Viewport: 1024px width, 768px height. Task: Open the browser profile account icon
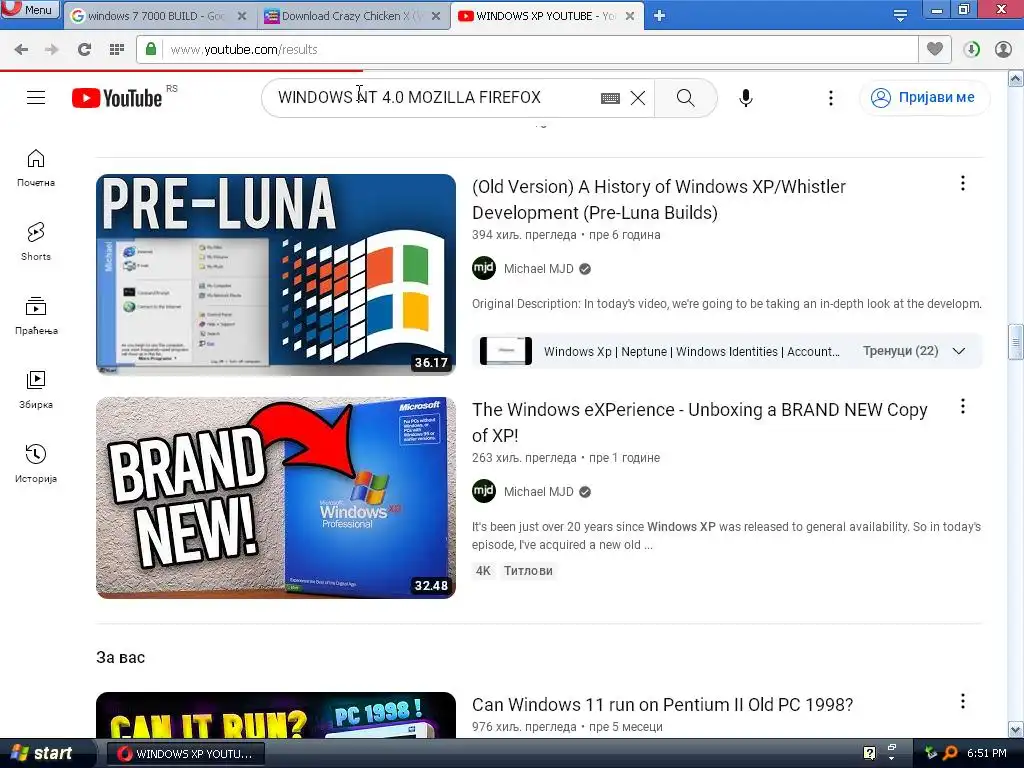click(x=1003, y=49)
